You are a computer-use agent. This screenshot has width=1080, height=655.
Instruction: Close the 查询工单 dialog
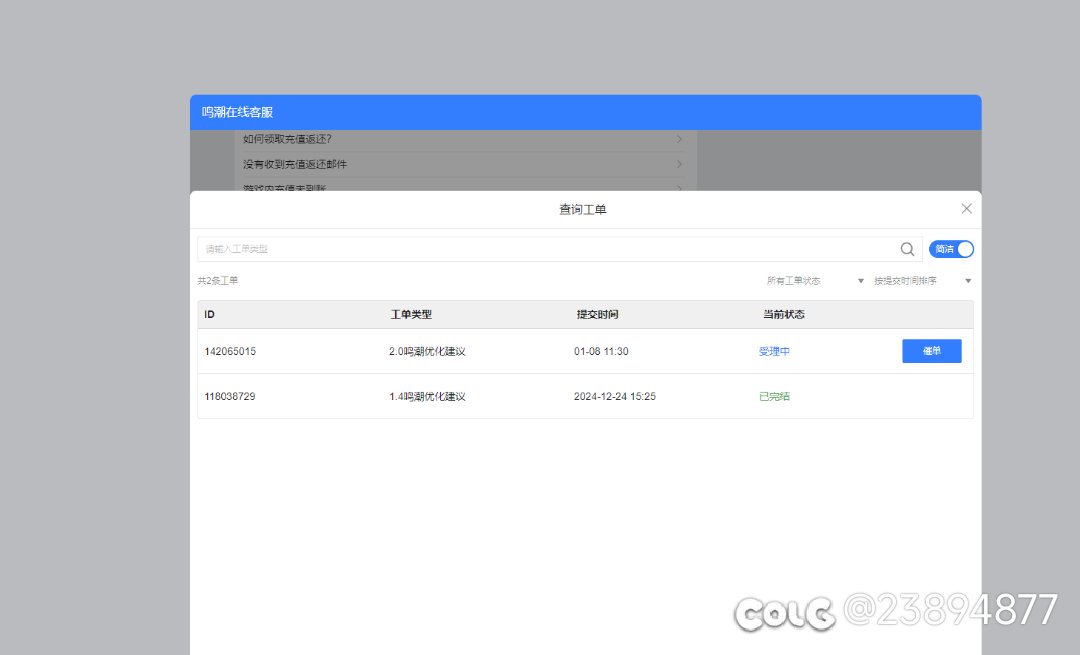966,209
